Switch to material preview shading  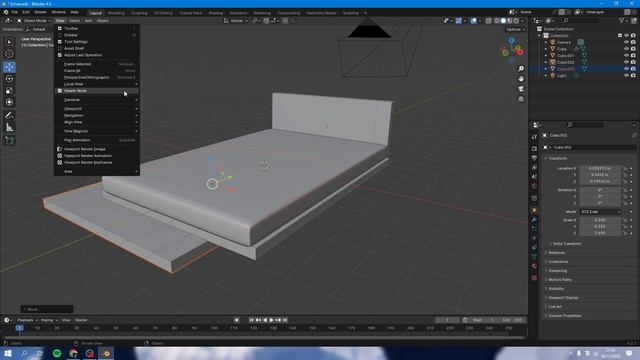(509, 20)
